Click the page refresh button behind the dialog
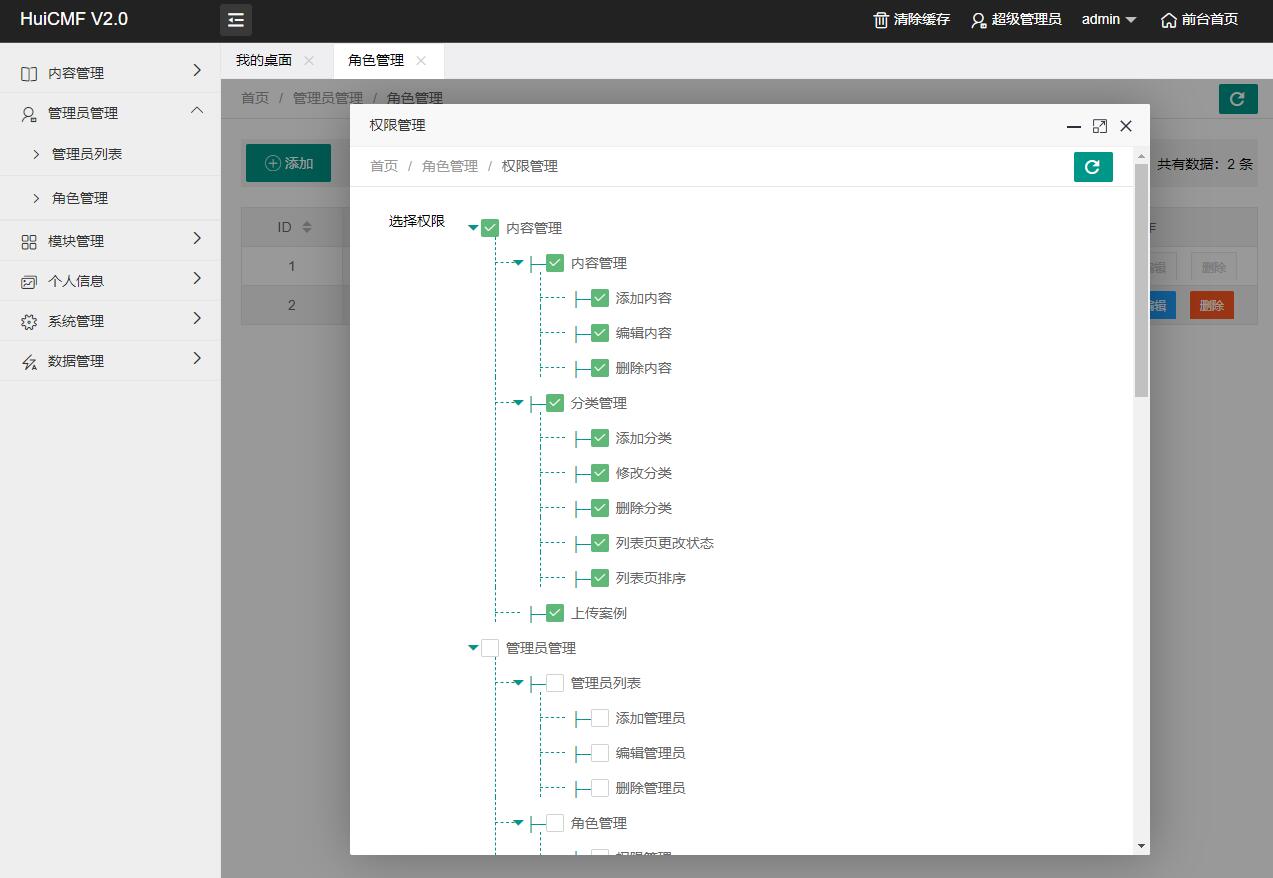The image size is (1273, 878). 1238,99
